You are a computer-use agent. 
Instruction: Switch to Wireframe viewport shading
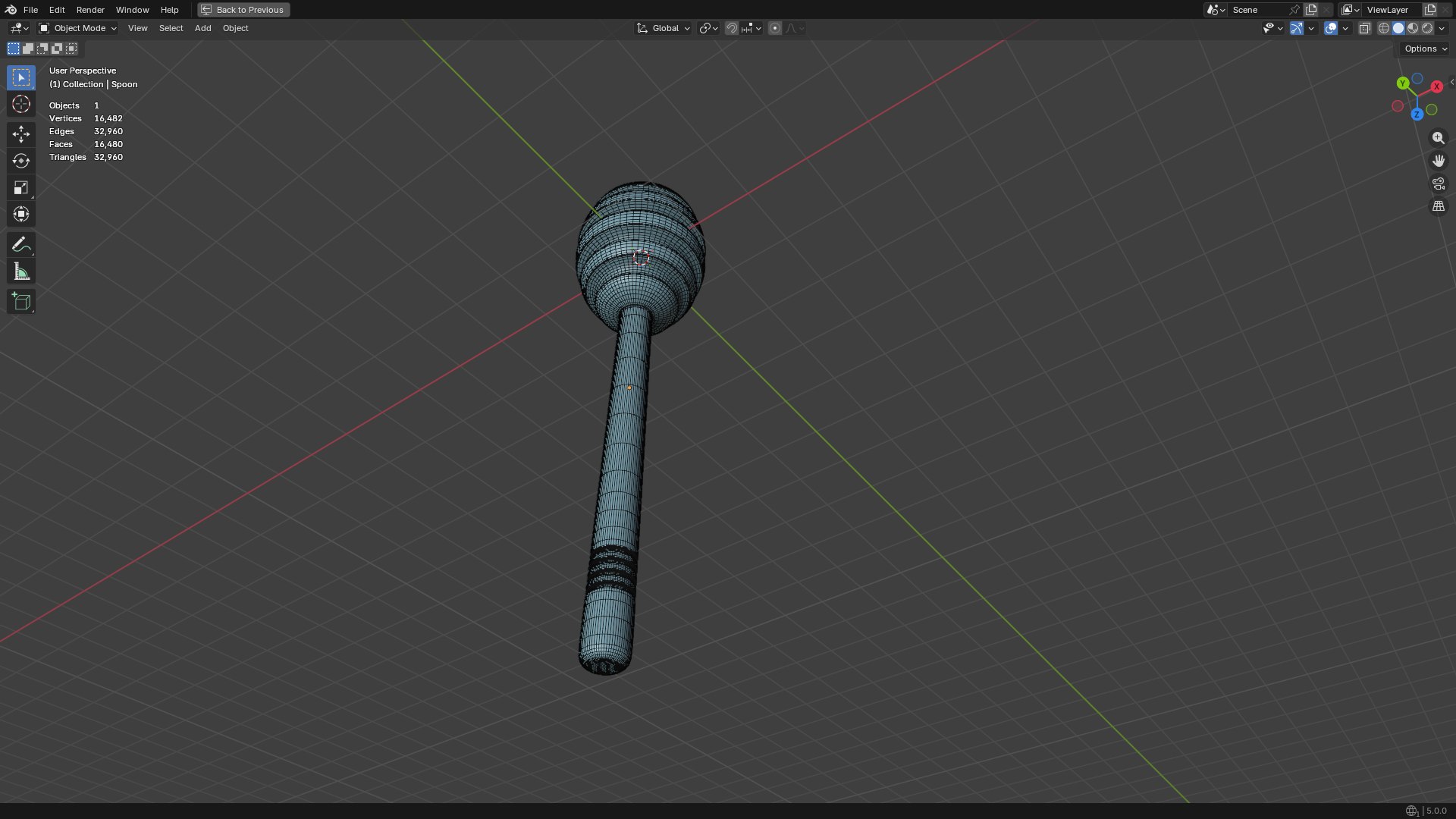(1384, 28)
